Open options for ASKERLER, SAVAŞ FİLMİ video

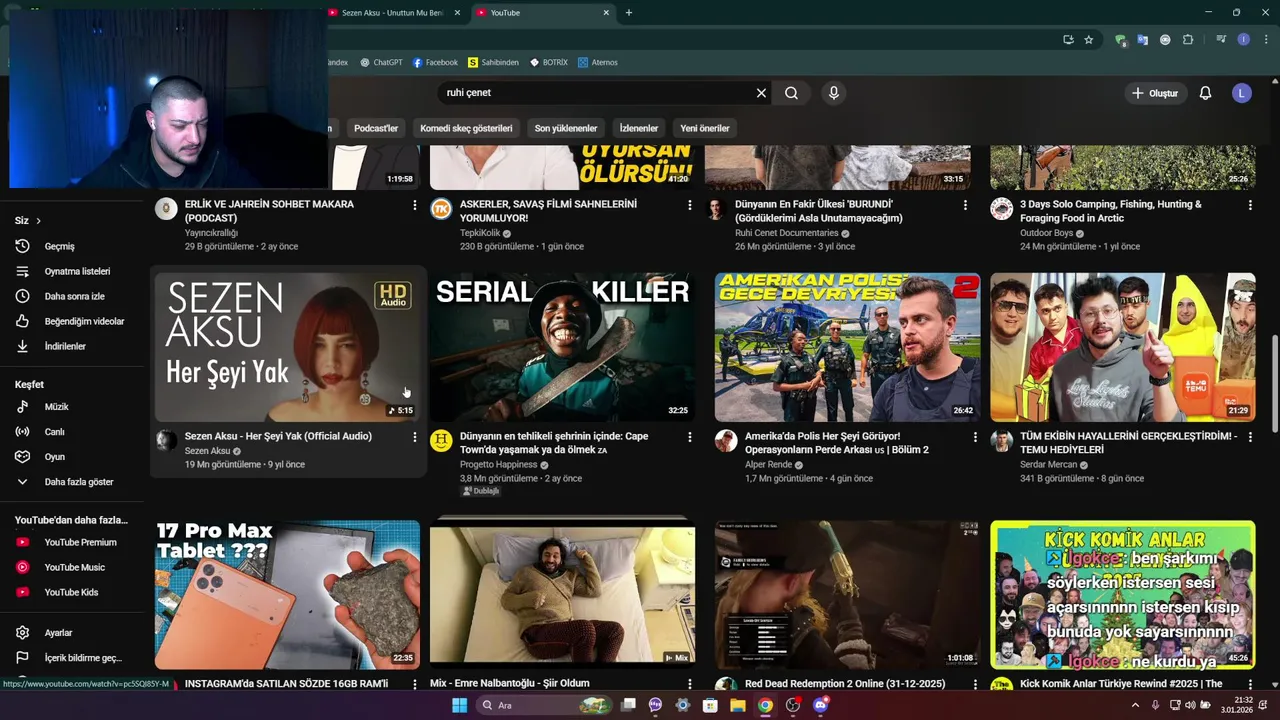(689, 205)
